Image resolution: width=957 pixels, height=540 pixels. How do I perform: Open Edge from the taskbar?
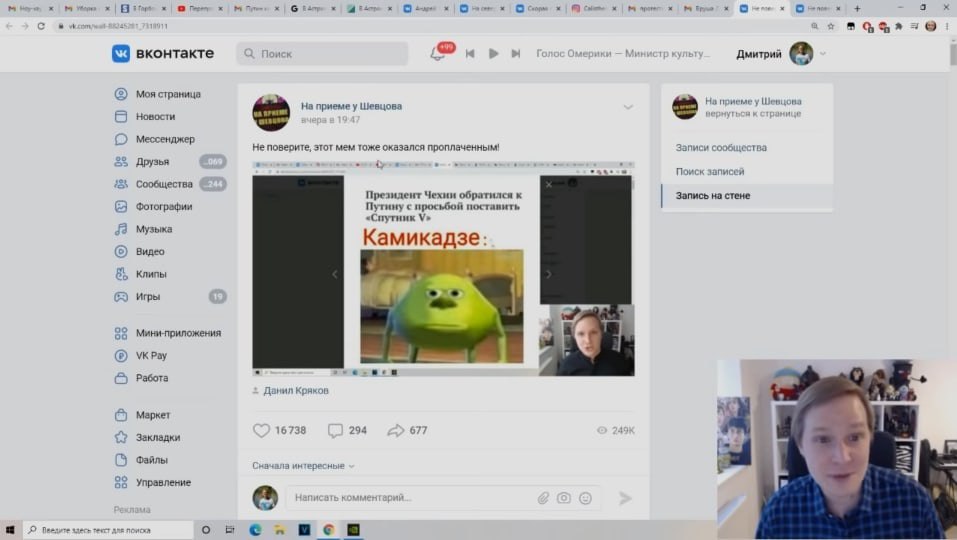pyautogui.click(x=255, y=530)
